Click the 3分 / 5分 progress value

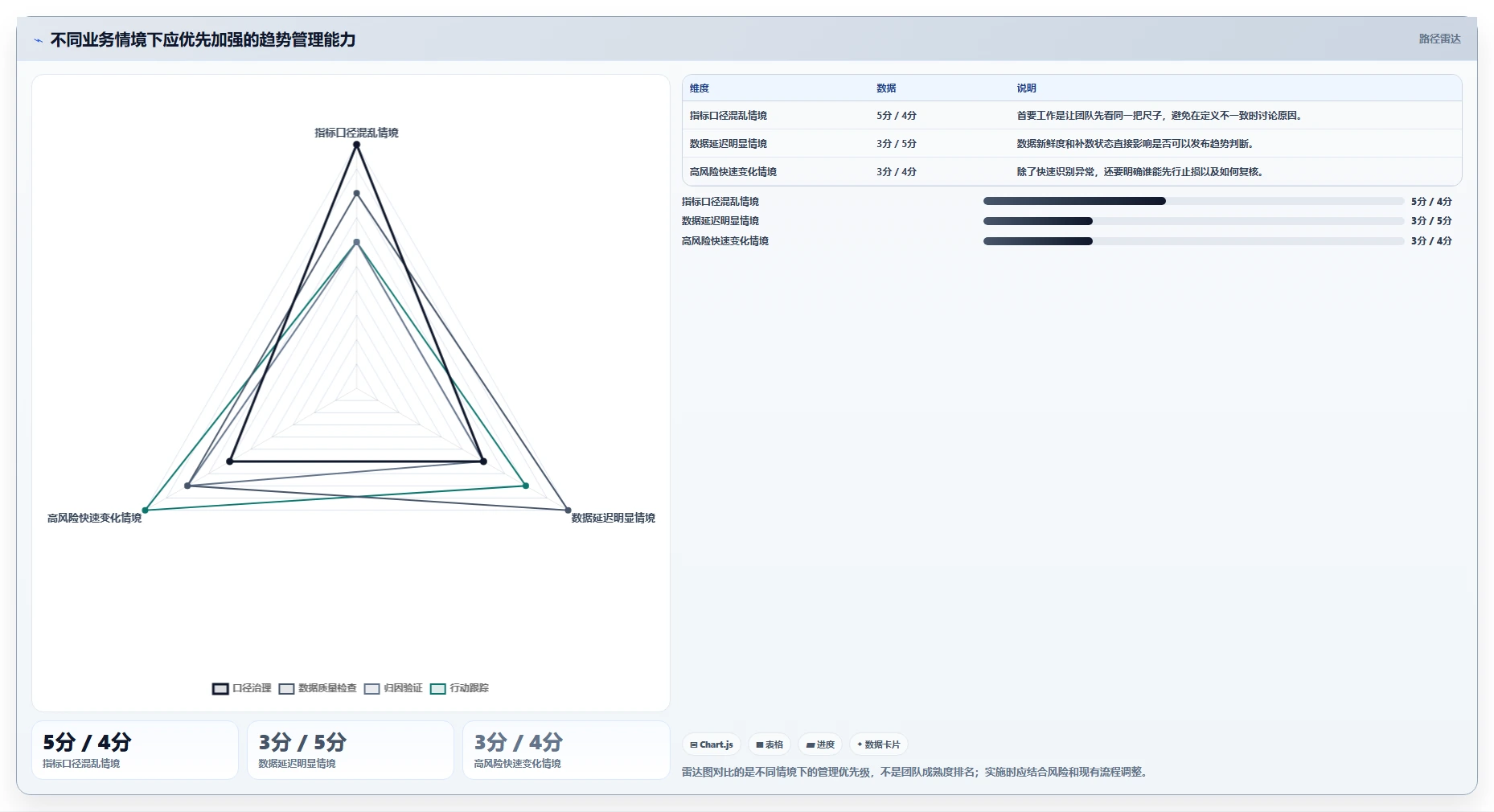(x=1431, y=221)
